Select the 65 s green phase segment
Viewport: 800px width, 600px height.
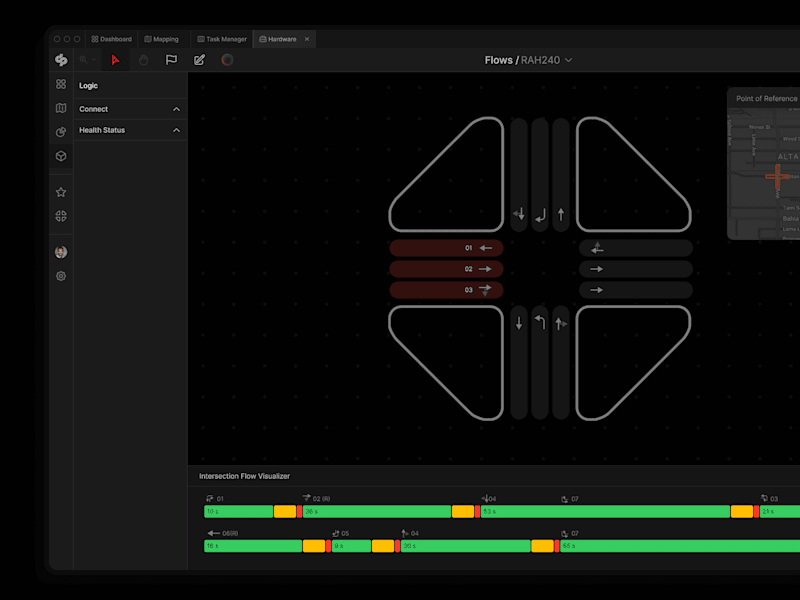680,546
